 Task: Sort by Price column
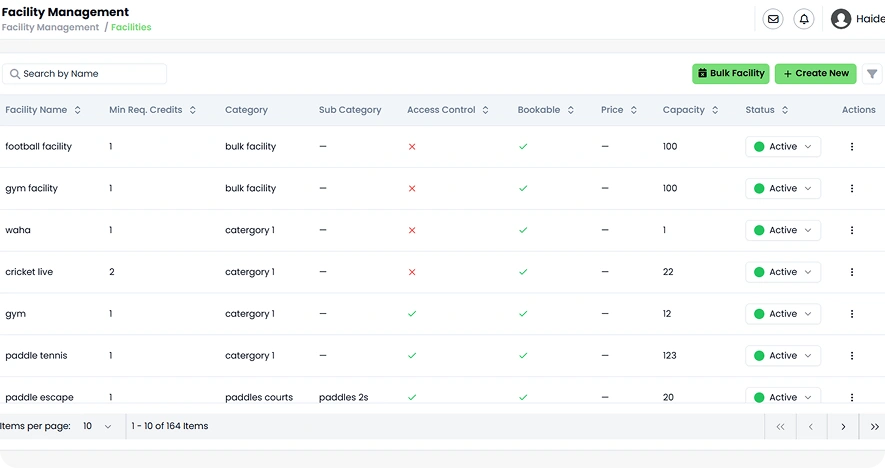point(633,110)
